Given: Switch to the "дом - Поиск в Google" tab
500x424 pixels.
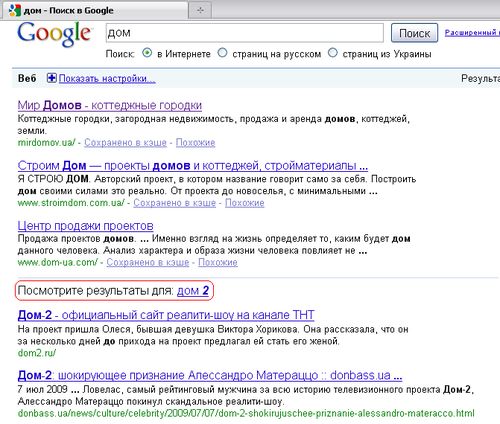Looking at the screenshot, I should click(95, 10).
